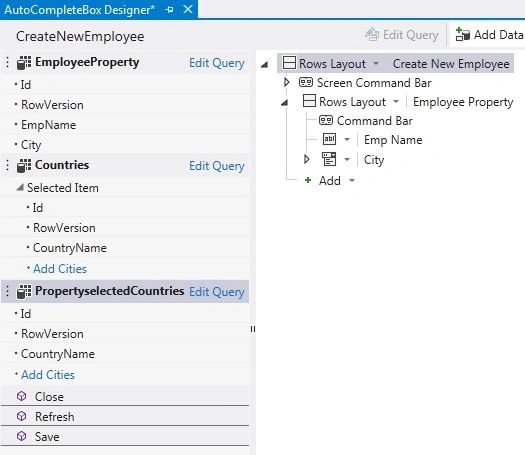Expand the Screen Command Bar node
Viewport: 525px width, 455px height.
[286, 82]
